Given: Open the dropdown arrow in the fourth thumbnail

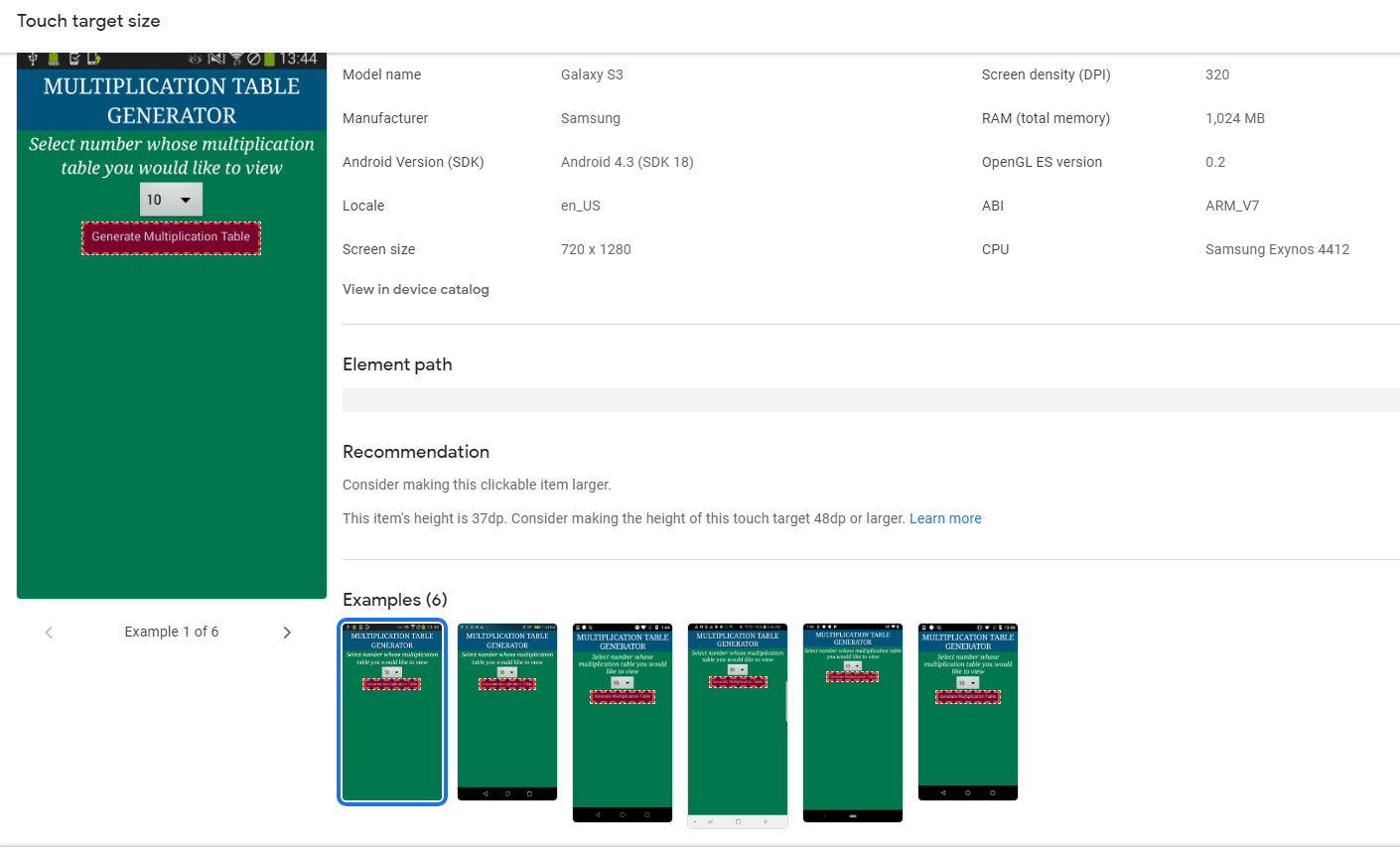Looking at the screenshot, I should tap(743, 669).
